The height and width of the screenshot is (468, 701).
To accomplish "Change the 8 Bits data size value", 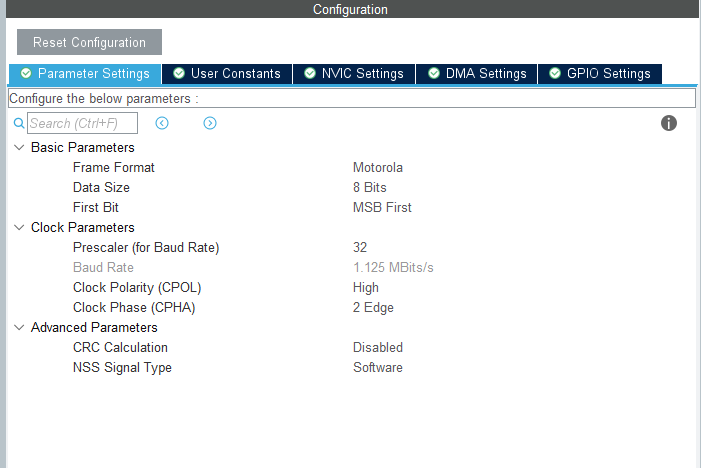I will pyautogui.click(x=370, y=187).
